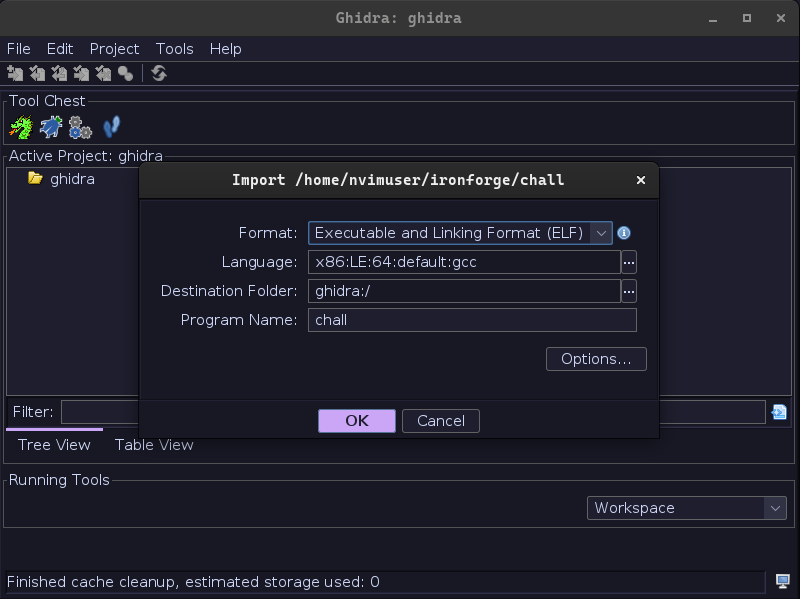This screenshot has width=800, height=599.
Task: Open the Tools menu
Action: tap(174, 49)
